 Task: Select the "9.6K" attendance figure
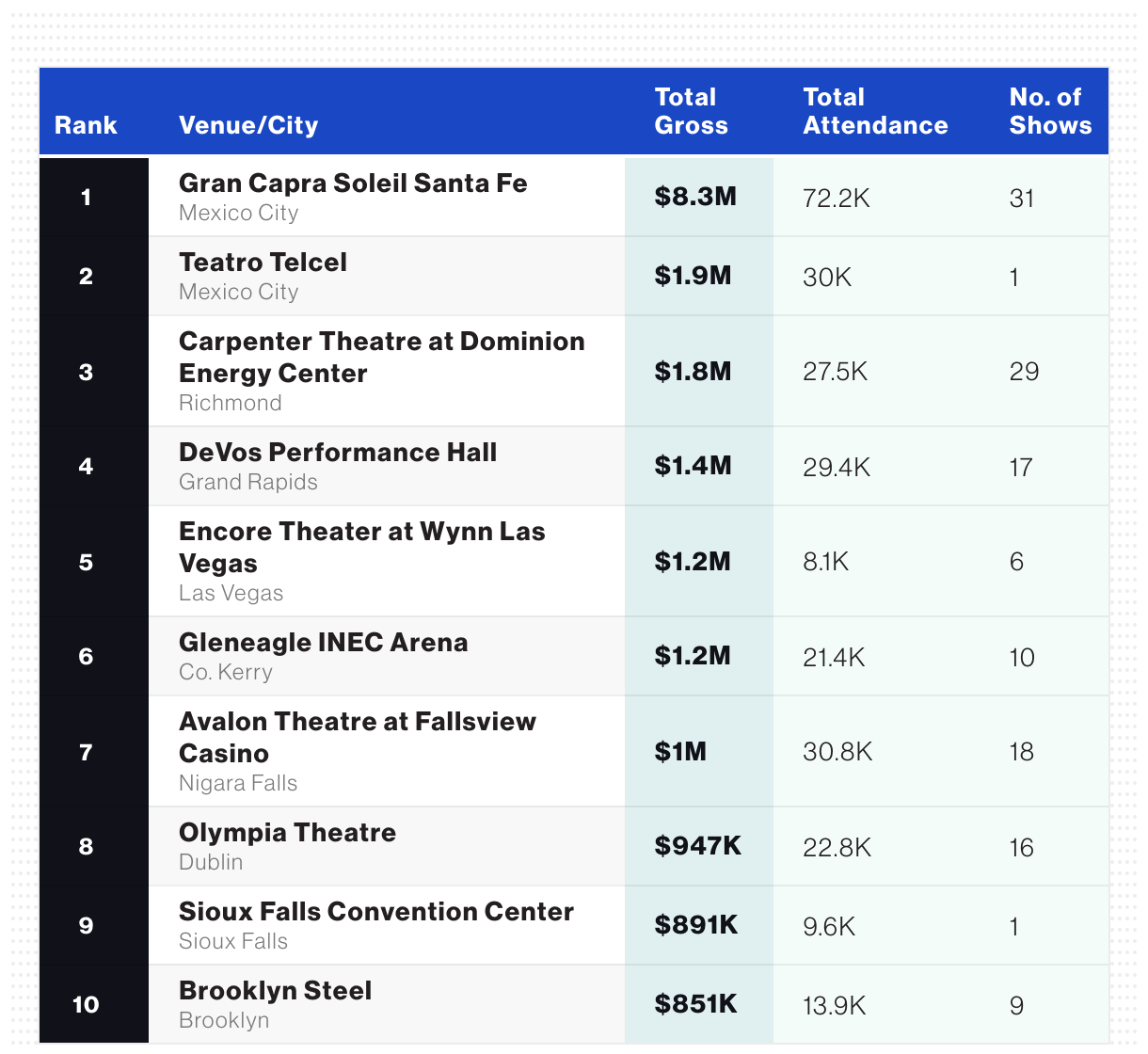(829, 926)
